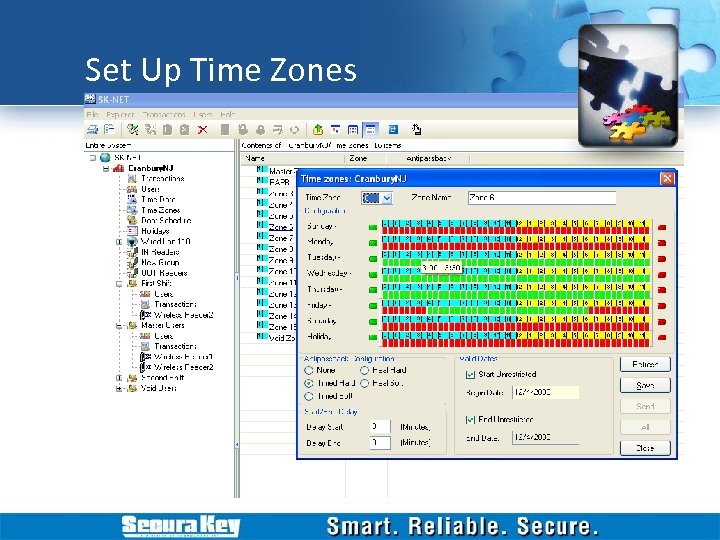Click the zone icon beside Zone 7
The width and height of the screenshot is (720, 540).
click(x=262, y=237)
